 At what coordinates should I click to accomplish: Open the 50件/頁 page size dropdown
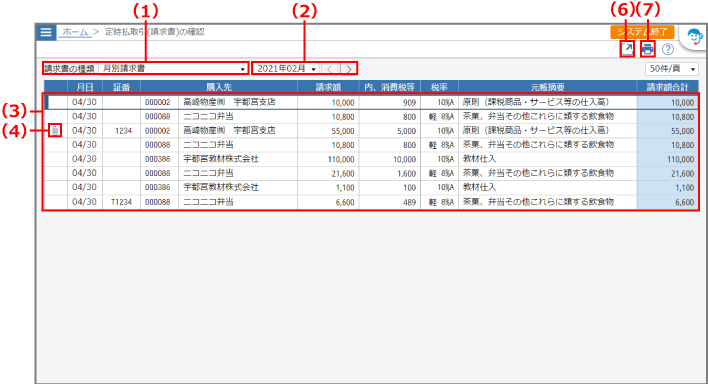click(672, 69)
